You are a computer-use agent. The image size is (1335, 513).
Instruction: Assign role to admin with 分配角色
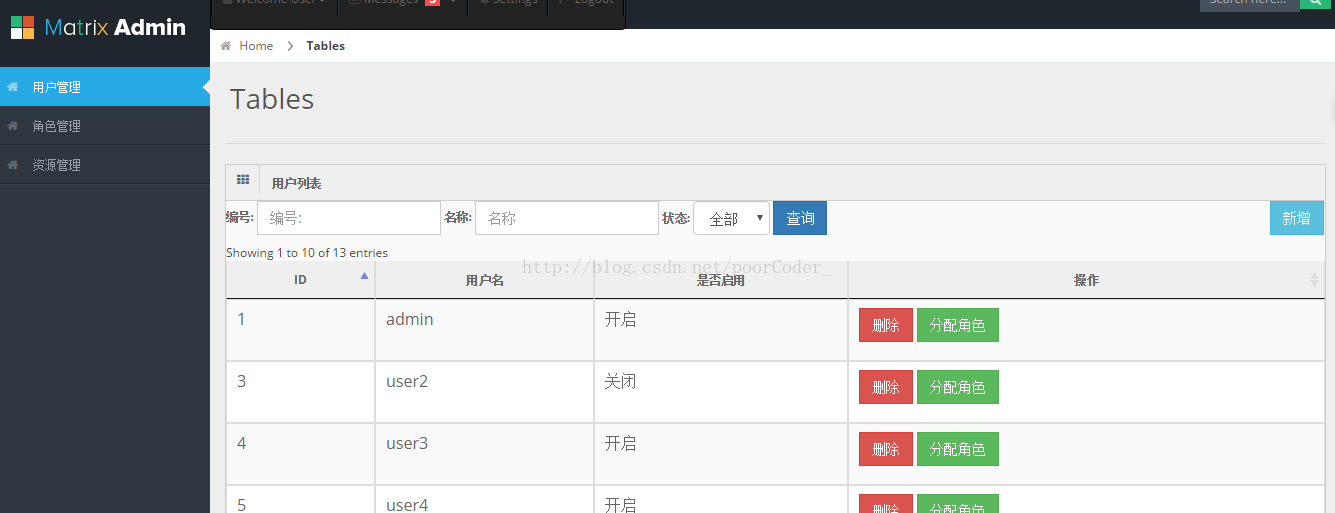(958, 325)
